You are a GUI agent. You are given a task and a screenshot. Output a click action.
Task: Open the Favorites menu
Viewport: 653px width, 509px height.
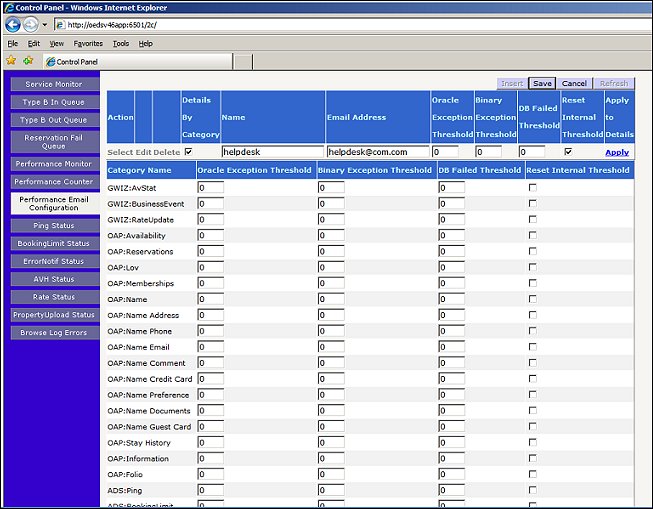tap(88, 44)
